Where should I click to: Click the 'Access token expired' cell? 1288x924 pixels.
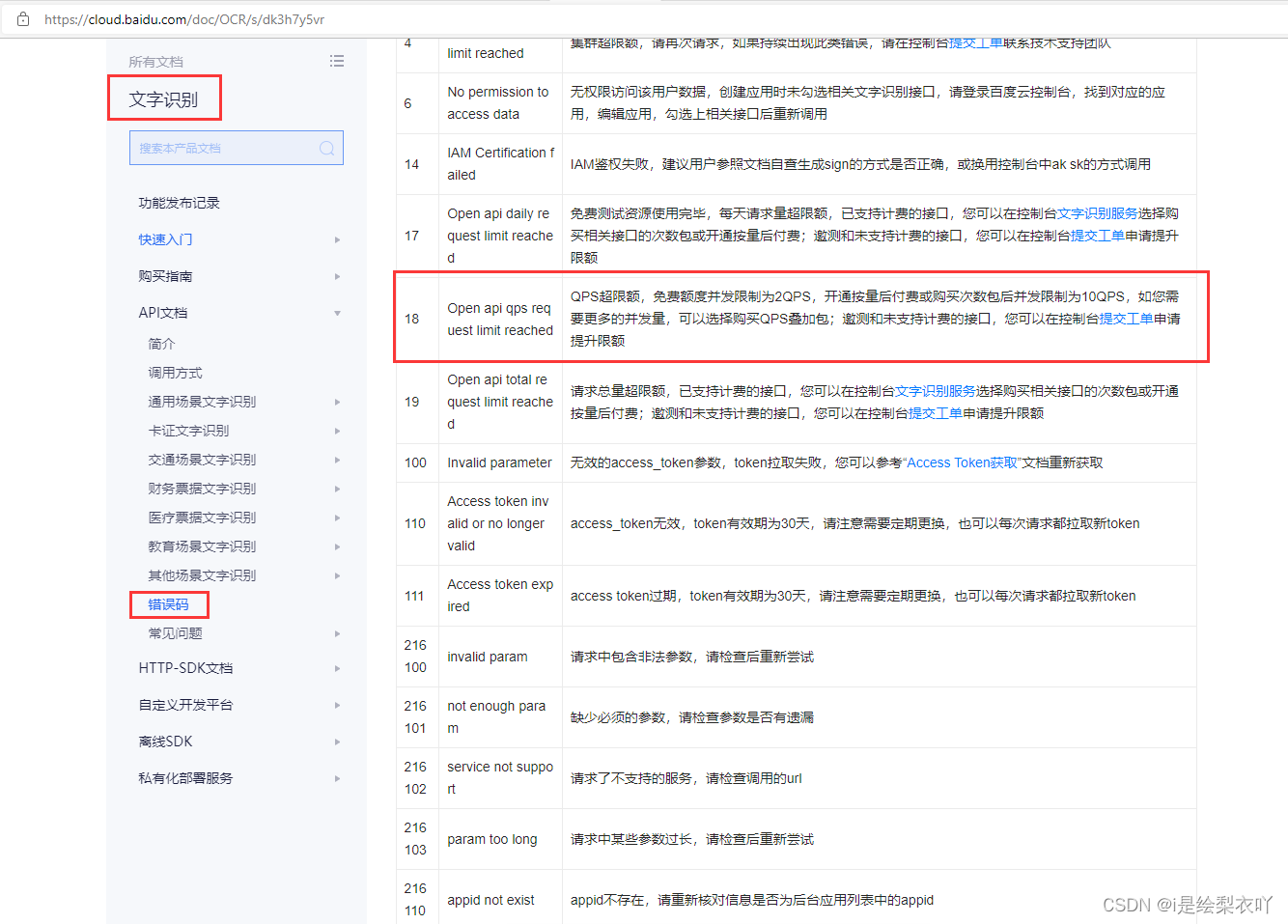click(500, 595)
